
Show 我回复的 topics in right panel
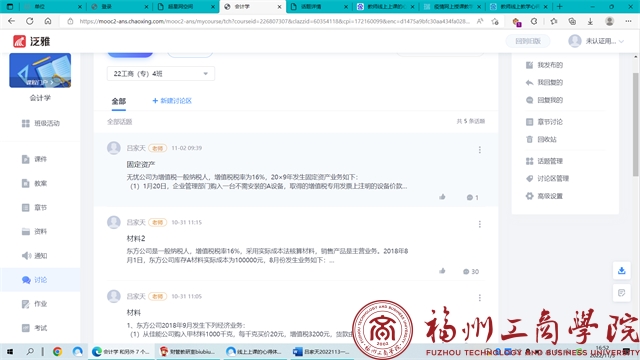click(x=544, y=82)
